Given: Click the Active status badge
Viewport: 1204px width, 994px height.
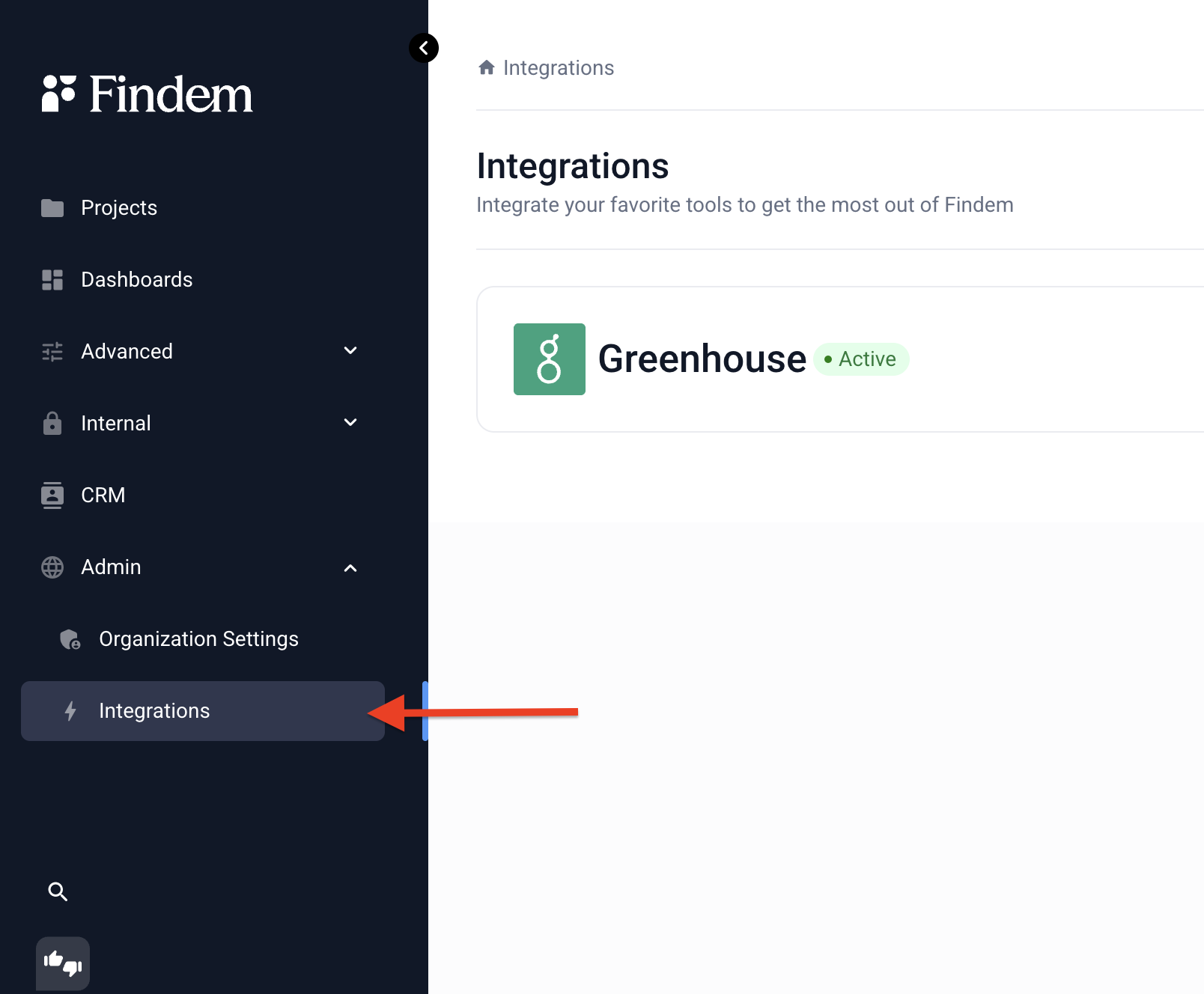Looking at the screenshot, I should pos(861,359).
